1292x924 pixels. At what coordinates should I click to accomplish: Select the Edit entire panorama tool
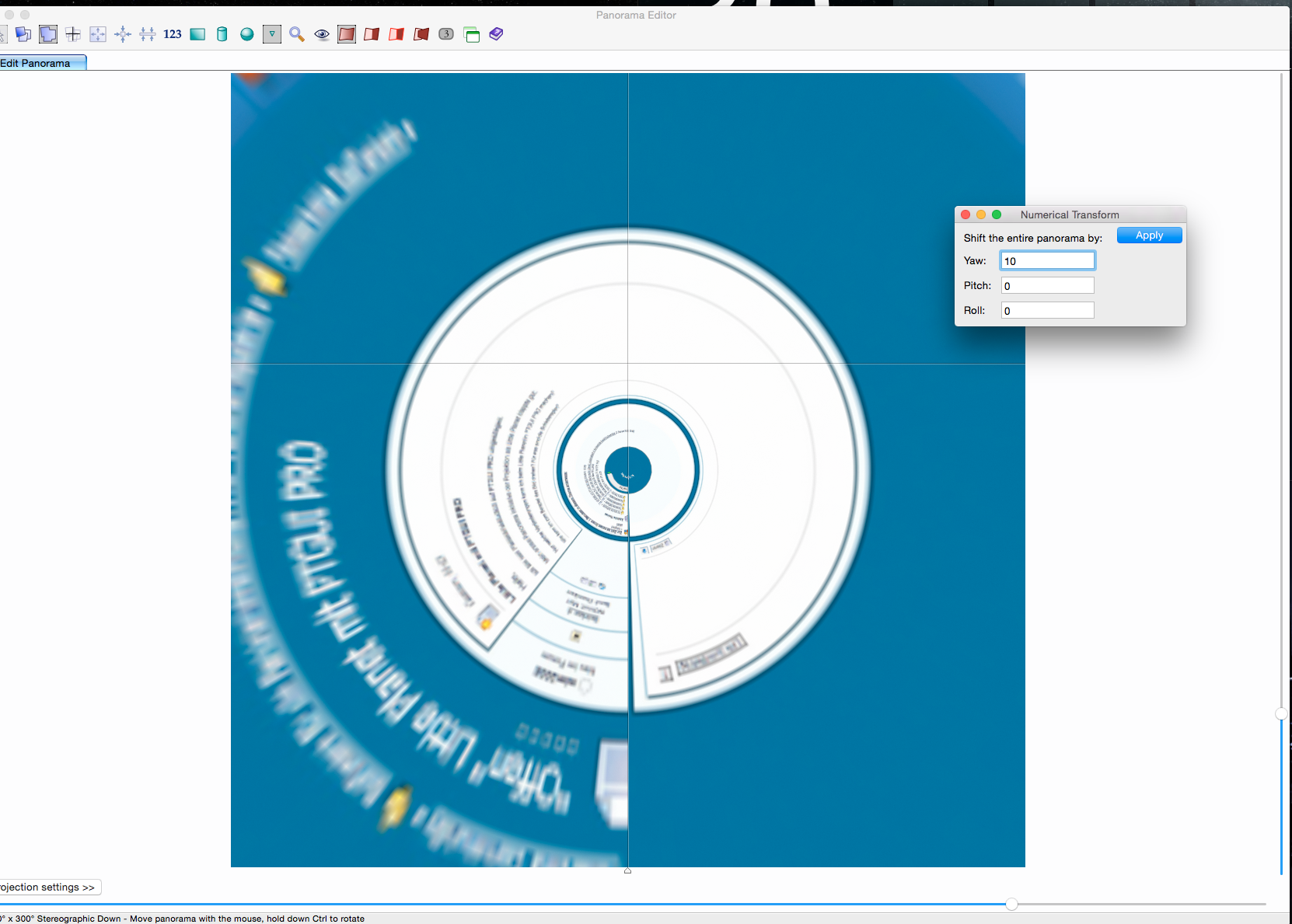click(48, 34)
